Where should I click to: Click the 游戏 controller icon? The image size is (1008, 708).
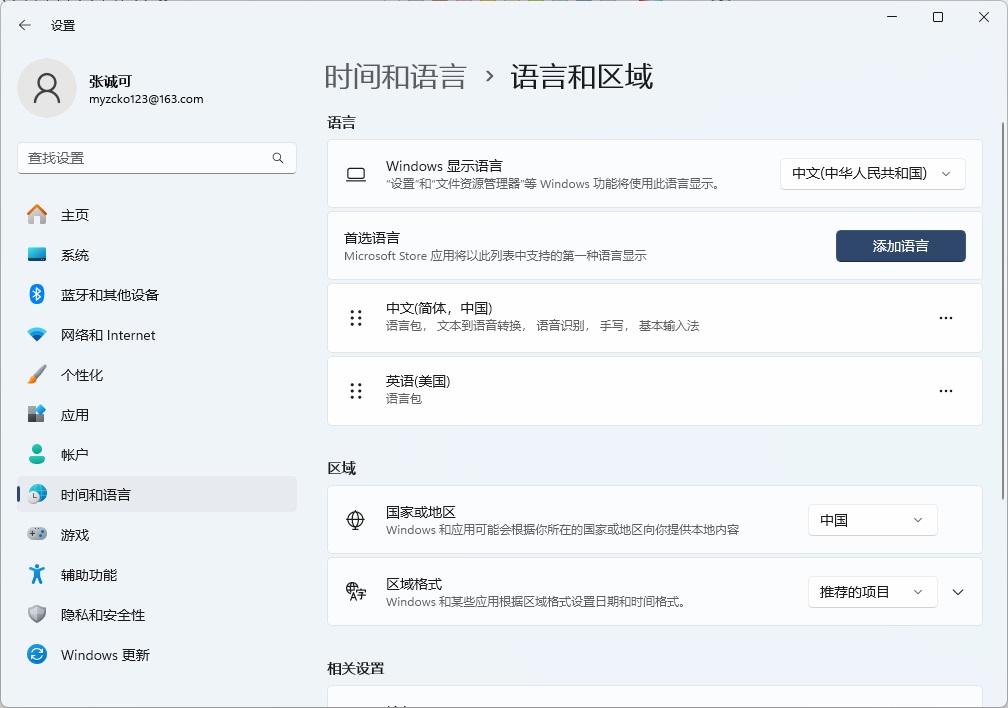[x=37, y=534]
